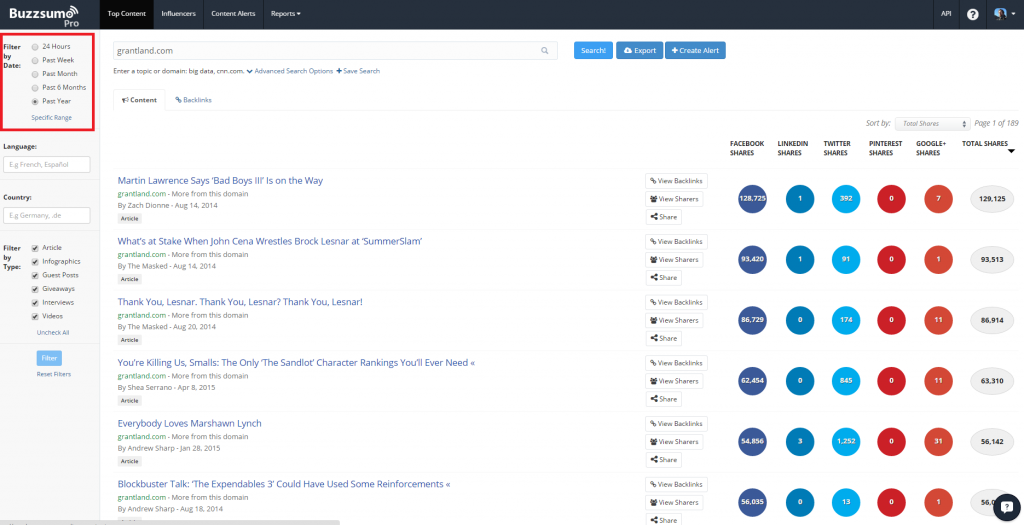Image resolution: width=1024 pixels, height=525 pixels.
Task: Open article 'Everybody Loves Marshawn Lynch'
Action: [x=189, y=423]
